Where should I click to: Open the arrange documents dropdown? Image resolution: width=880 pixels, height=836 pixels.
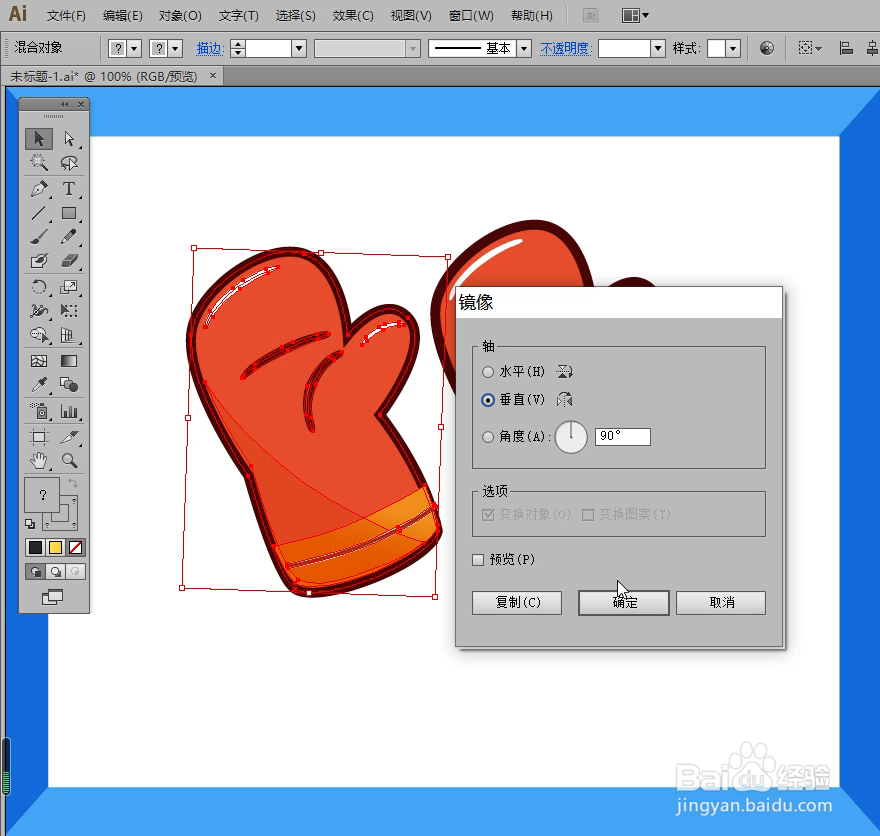635,16
